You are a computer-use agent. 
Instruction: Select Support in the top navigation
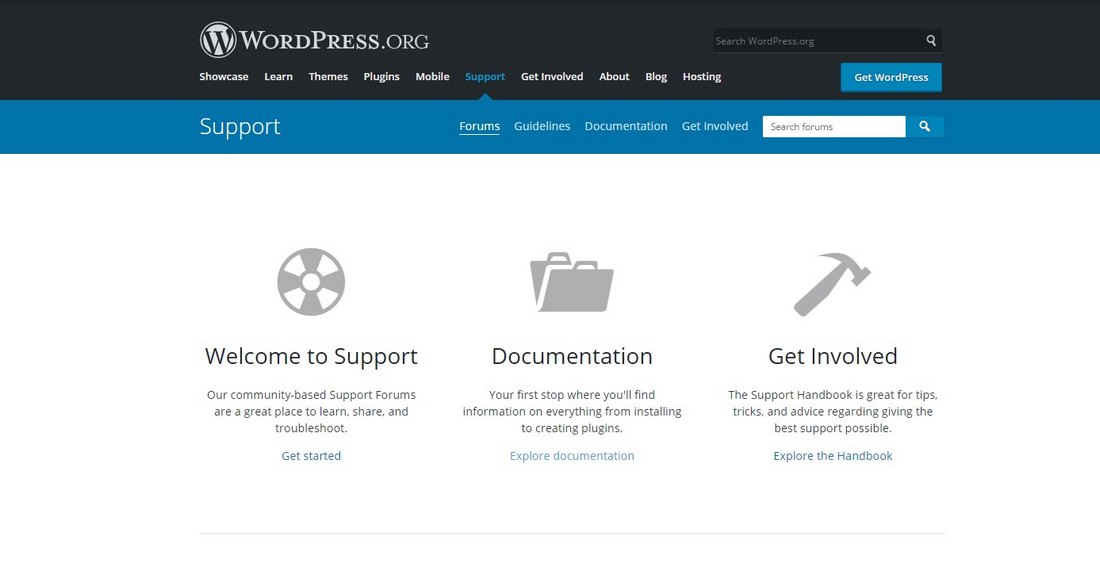pyautogui.click(x=485, y=76)
